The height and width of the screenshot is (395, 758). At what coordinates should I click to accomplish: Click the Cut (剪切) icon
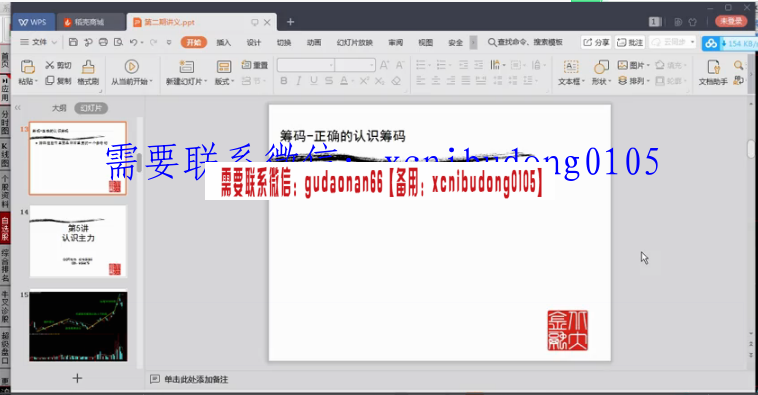coord(49,65)
